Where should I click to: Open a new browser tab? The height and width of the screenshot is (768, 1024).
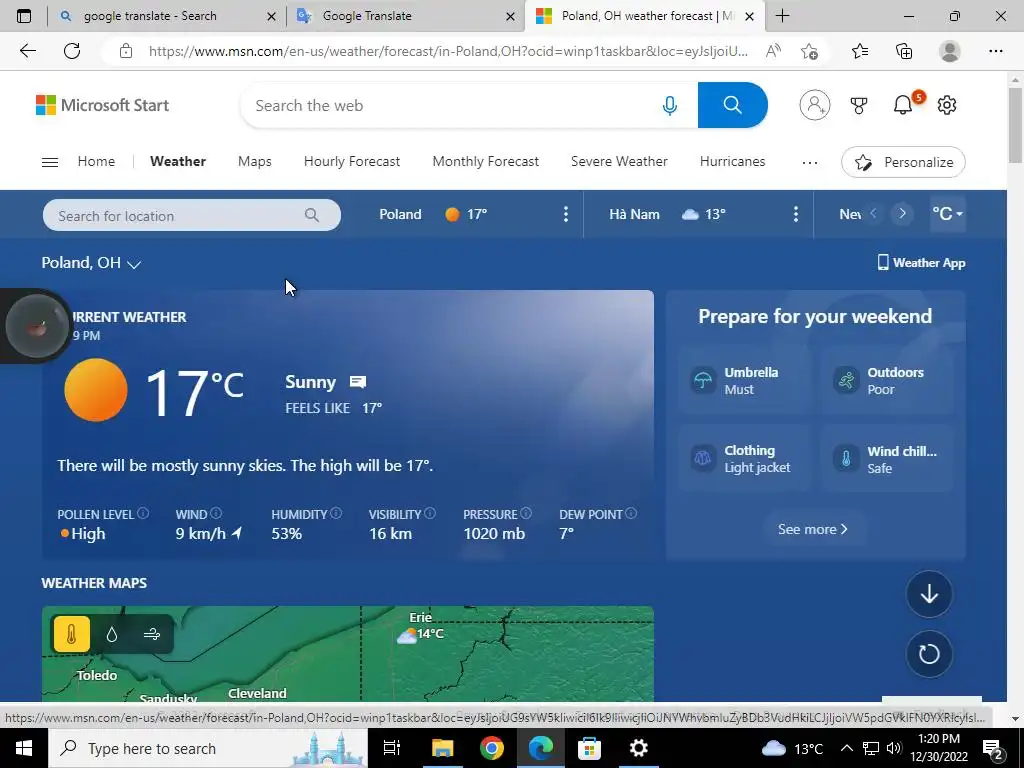pyautogui.click(x=782, y=16)
